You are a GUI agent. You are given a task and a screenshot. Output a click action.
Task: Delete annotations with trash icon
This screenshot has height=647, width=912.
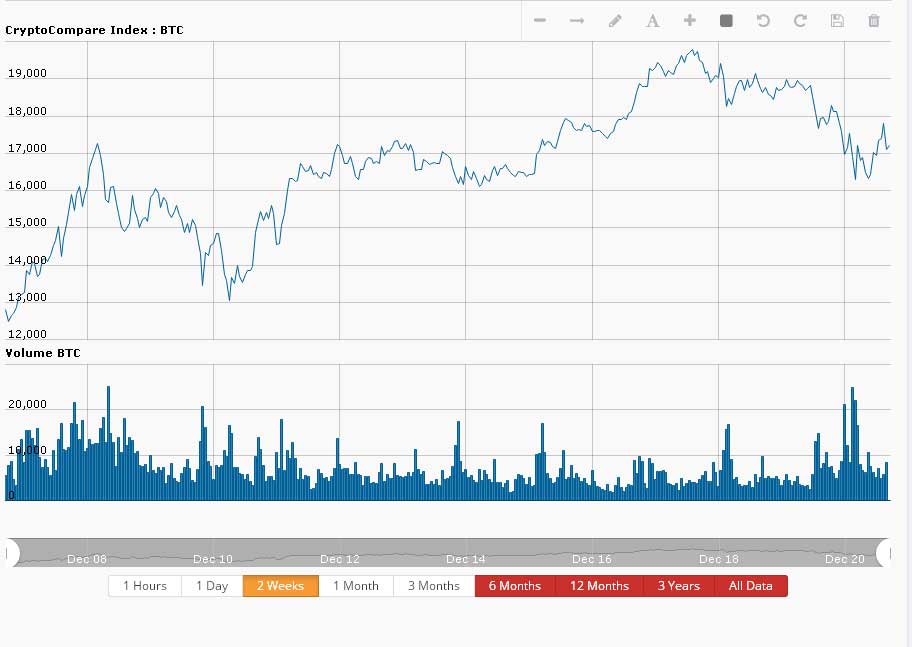(x=874, y=21)
